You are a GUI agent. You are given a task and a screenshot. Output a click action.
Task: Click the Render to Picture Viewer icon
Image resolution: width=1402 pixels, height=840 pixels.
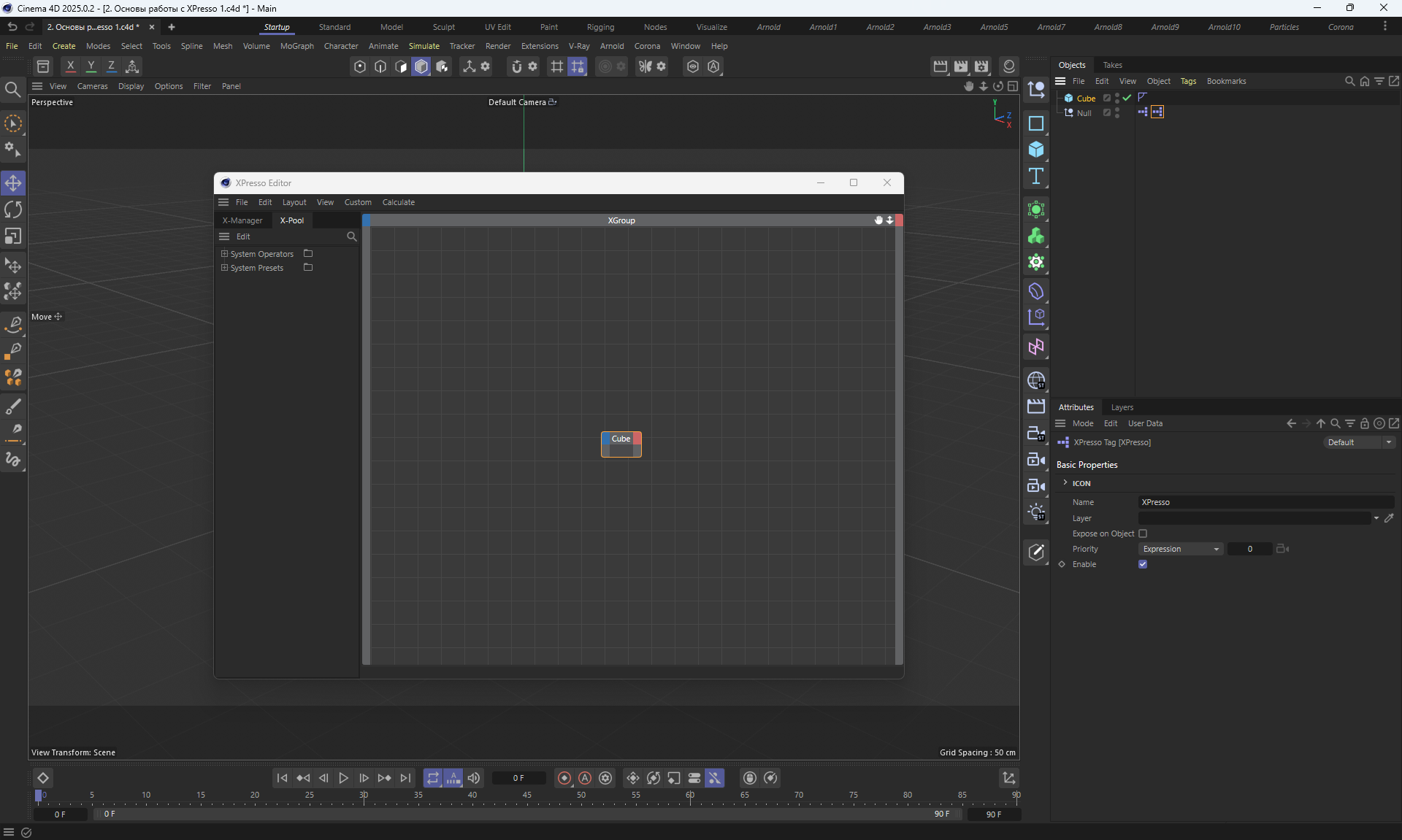(x=961, y=66)
